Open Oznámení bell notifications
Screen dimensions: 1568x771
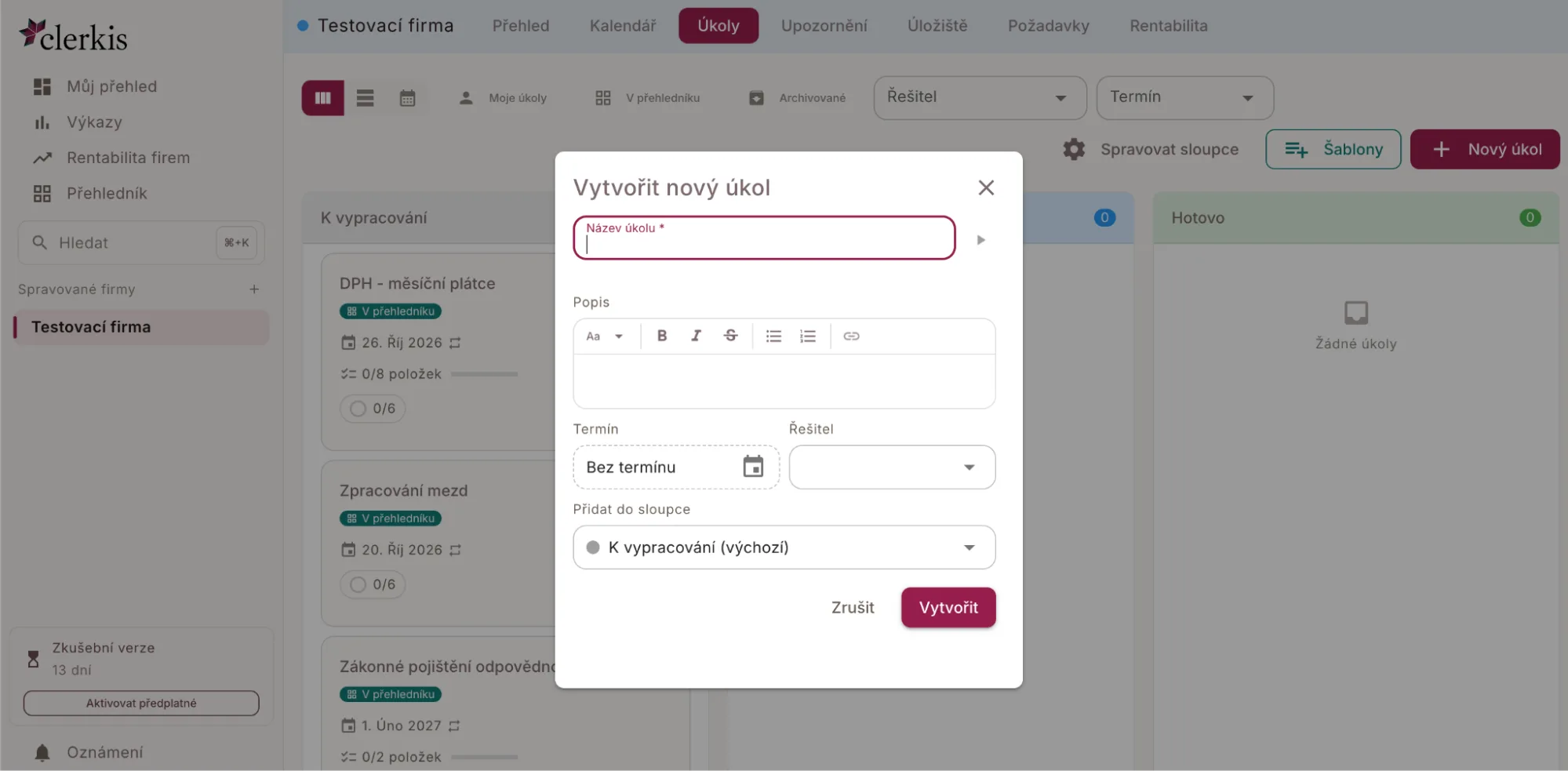click(x=42, y=752)
